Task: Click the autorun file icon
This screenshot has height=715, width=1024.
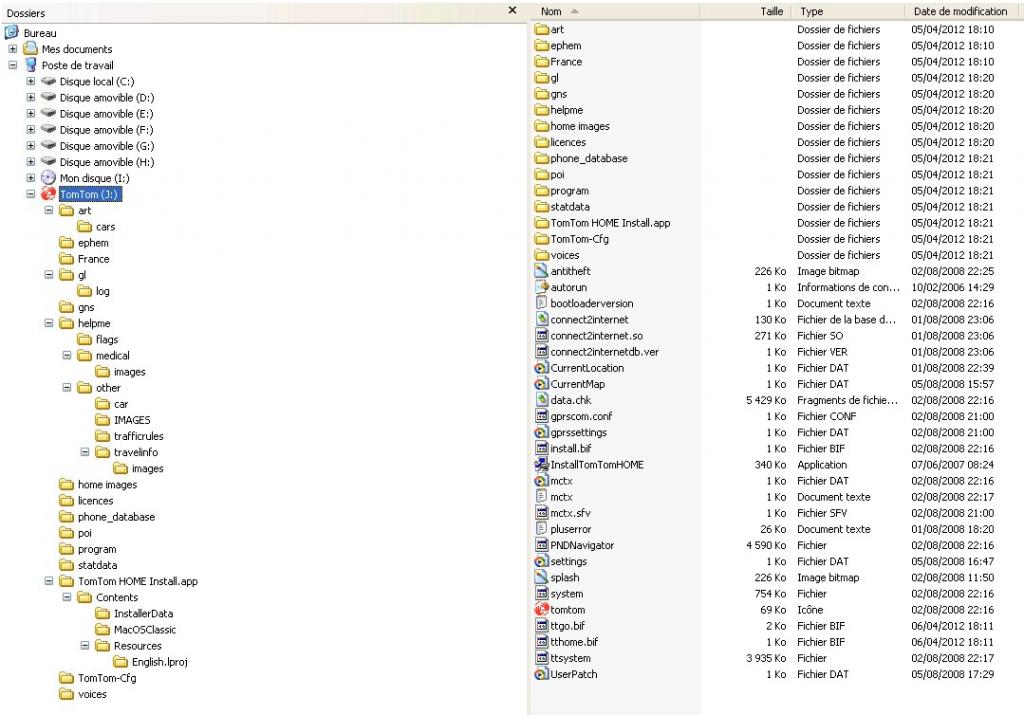Action: 541,287
